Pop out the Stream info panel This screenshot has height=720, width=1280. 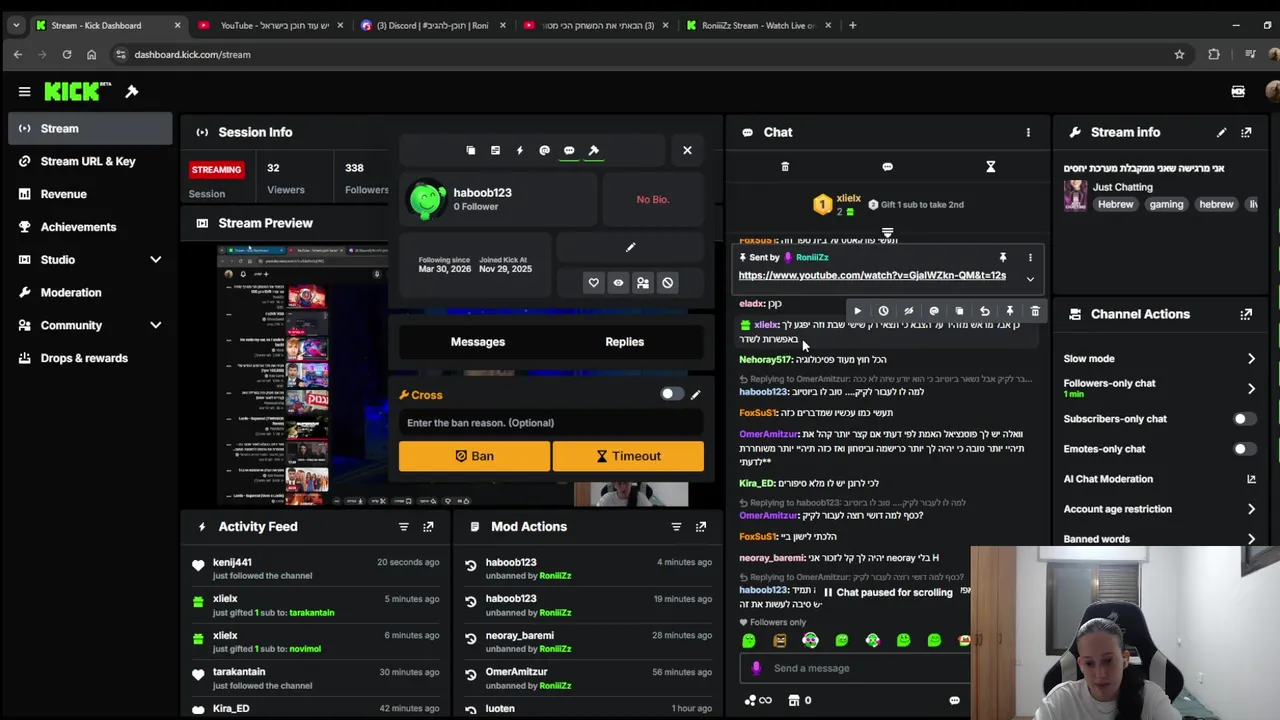tap(1246, 132)
